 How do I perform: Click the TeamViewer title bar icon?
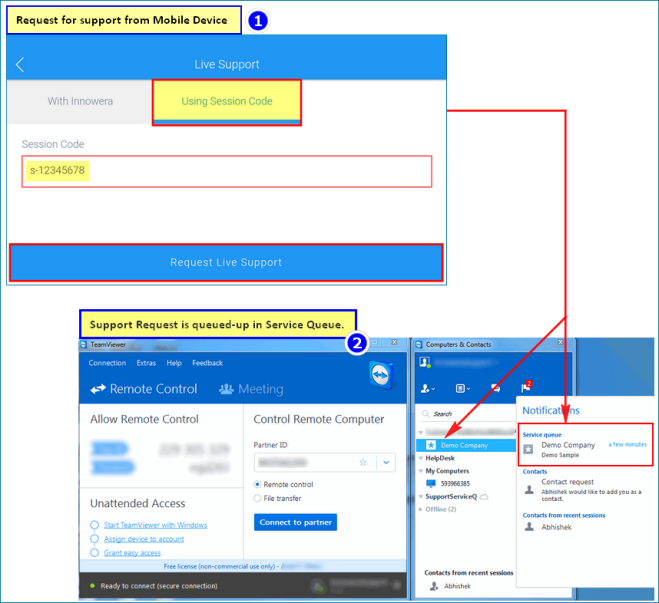click(x=83, y=345)
